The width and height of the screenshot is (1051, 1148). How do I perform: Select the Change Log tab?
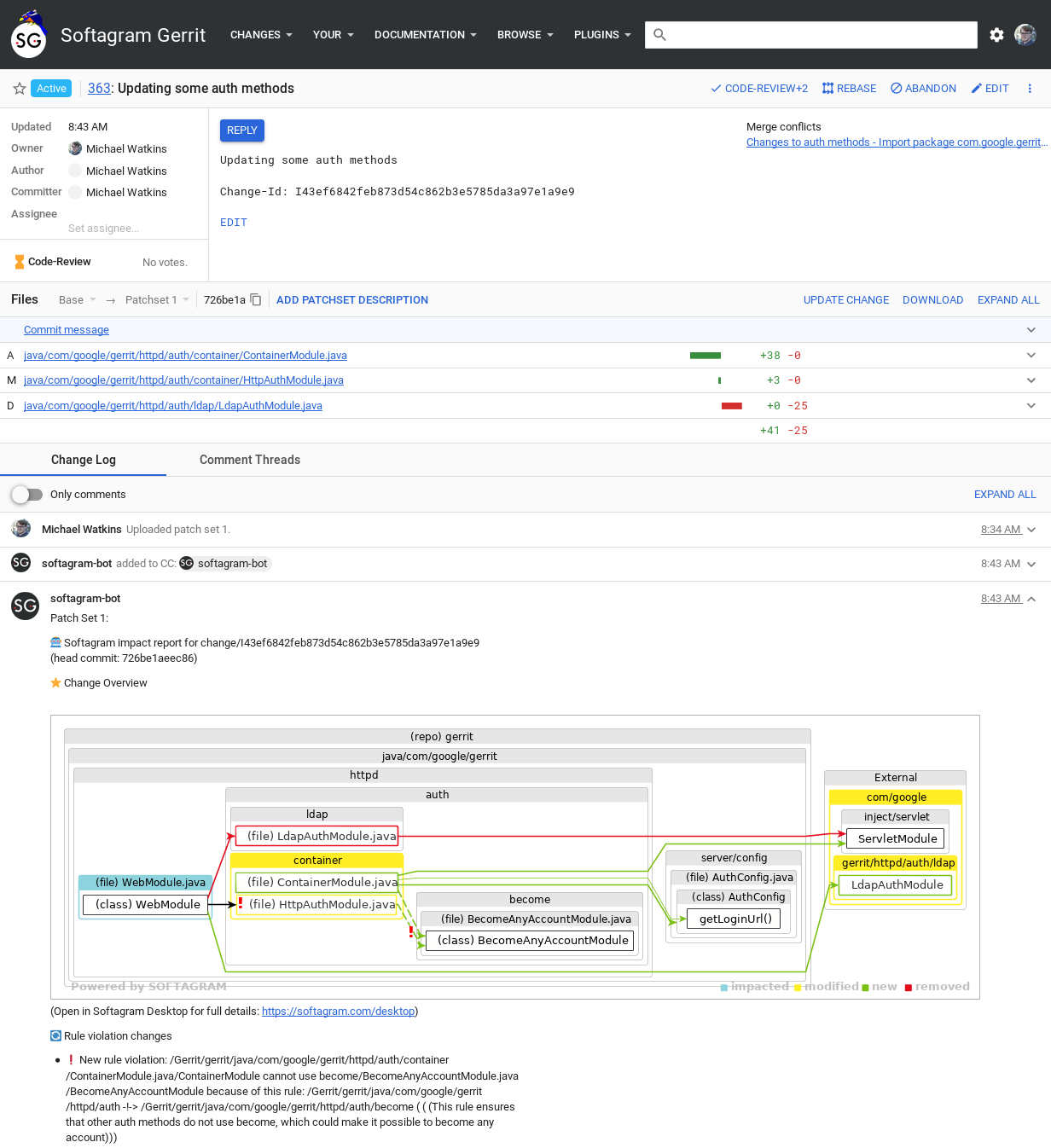(83, 460)
